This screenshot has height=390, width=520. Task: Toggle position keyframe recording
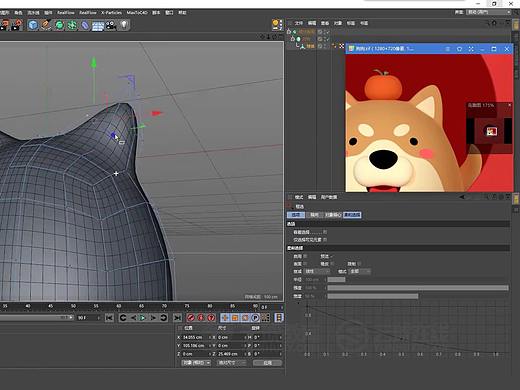click(225, 318)
